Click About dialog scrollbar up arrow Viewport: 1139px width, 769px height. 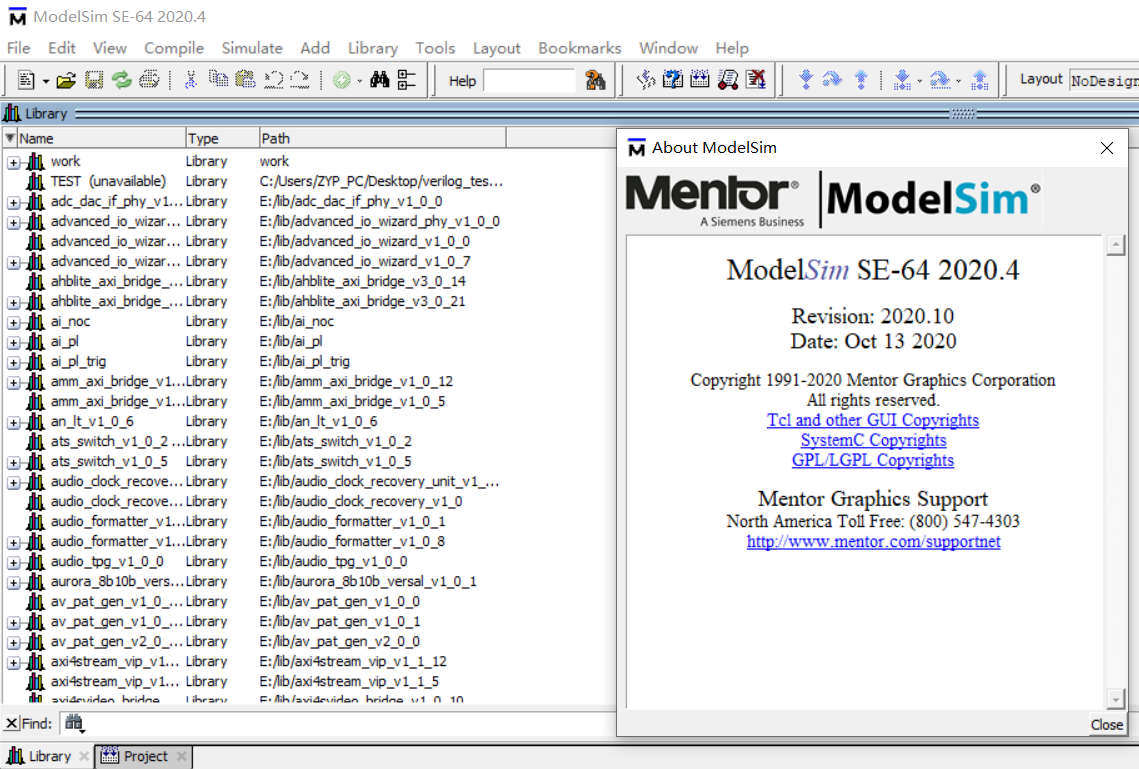(x=1116, y=245)
